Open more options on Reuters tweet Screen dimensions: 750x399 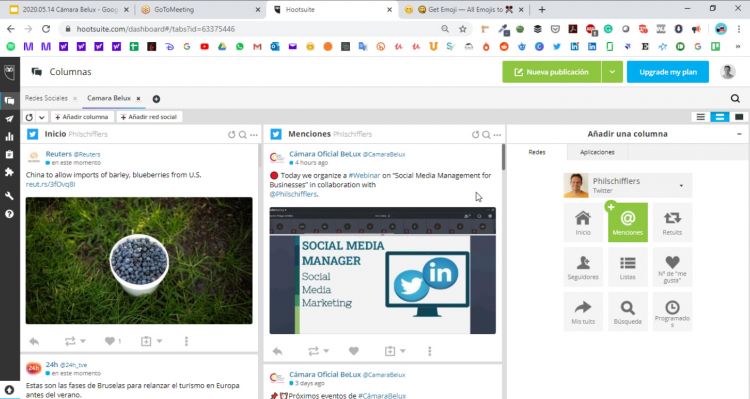[186, 341]
